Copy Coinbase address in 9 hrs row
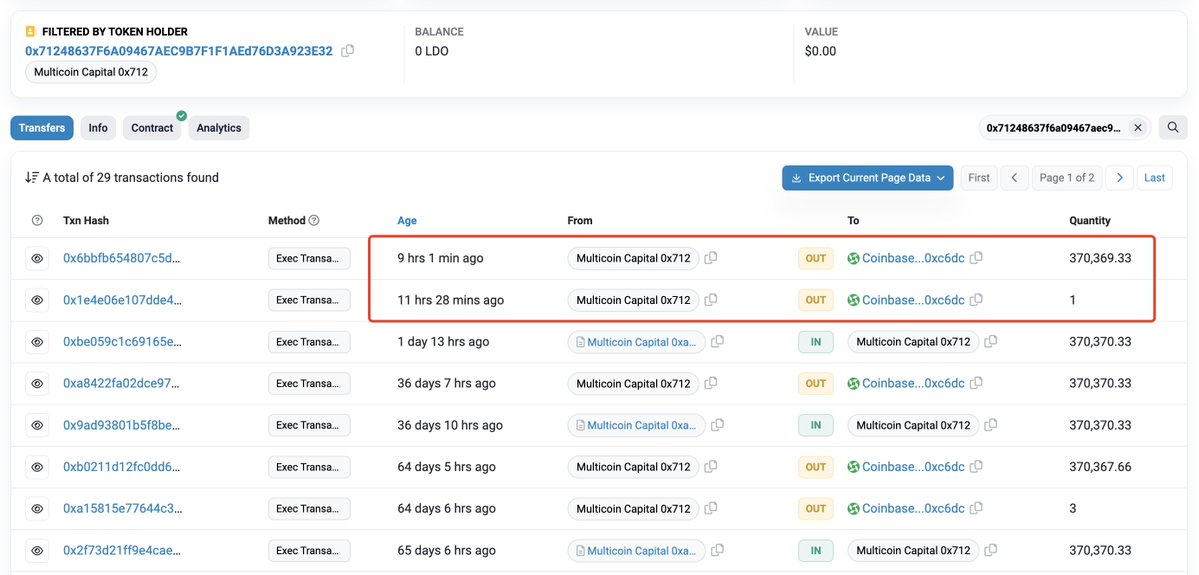This screenshot has width=1199, height=575. pos(976,258)
